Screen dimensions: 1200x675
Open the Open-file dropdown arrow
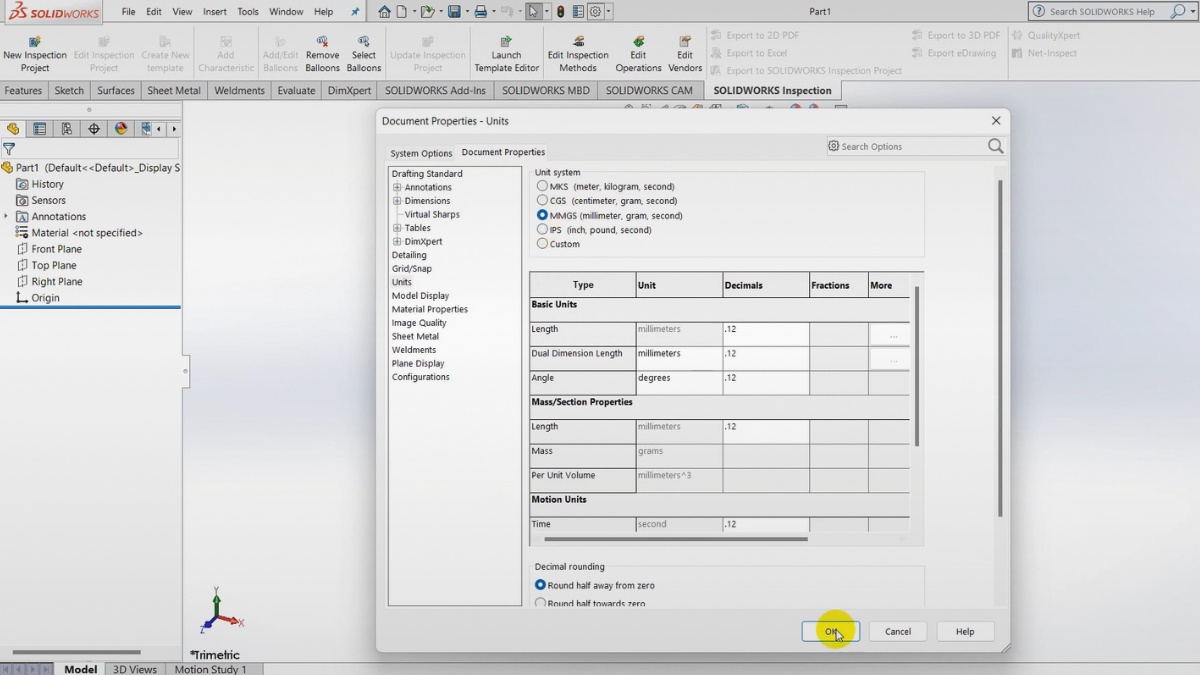(440, 12)
